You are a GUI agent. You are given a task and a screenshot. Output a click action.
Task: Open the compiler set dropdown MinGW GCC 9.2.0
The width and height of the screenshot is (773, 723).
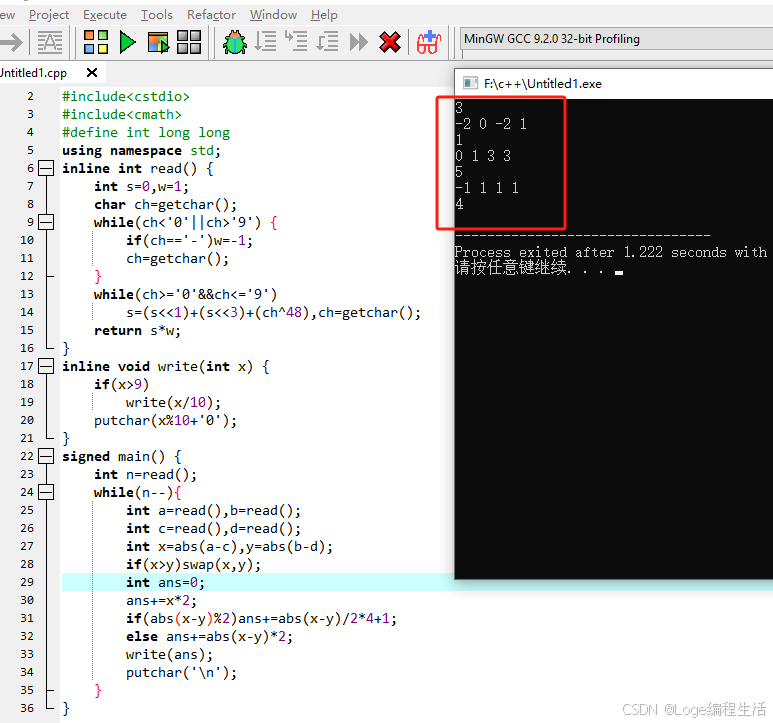point(616,39)
